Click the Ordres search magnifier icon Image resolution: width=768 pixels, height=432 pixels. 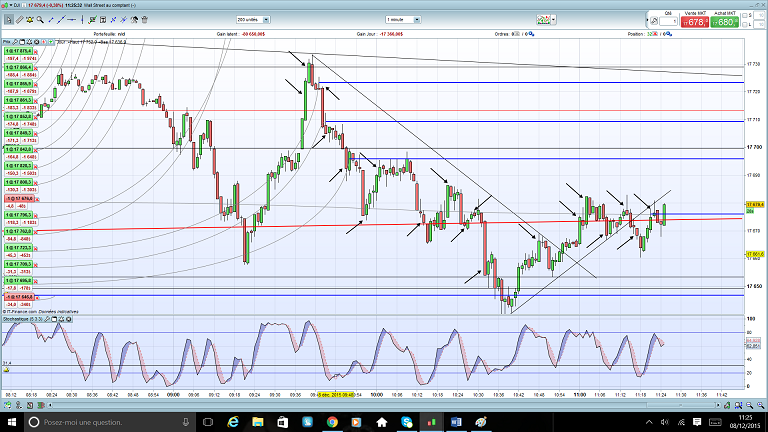tap(531, 34)
